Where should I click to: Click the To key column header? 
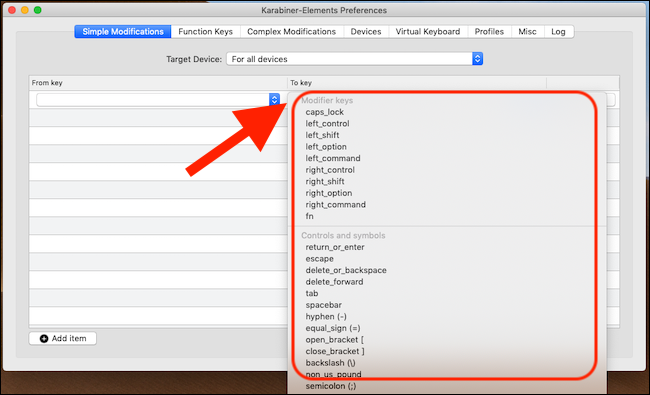tap(417, 83)
